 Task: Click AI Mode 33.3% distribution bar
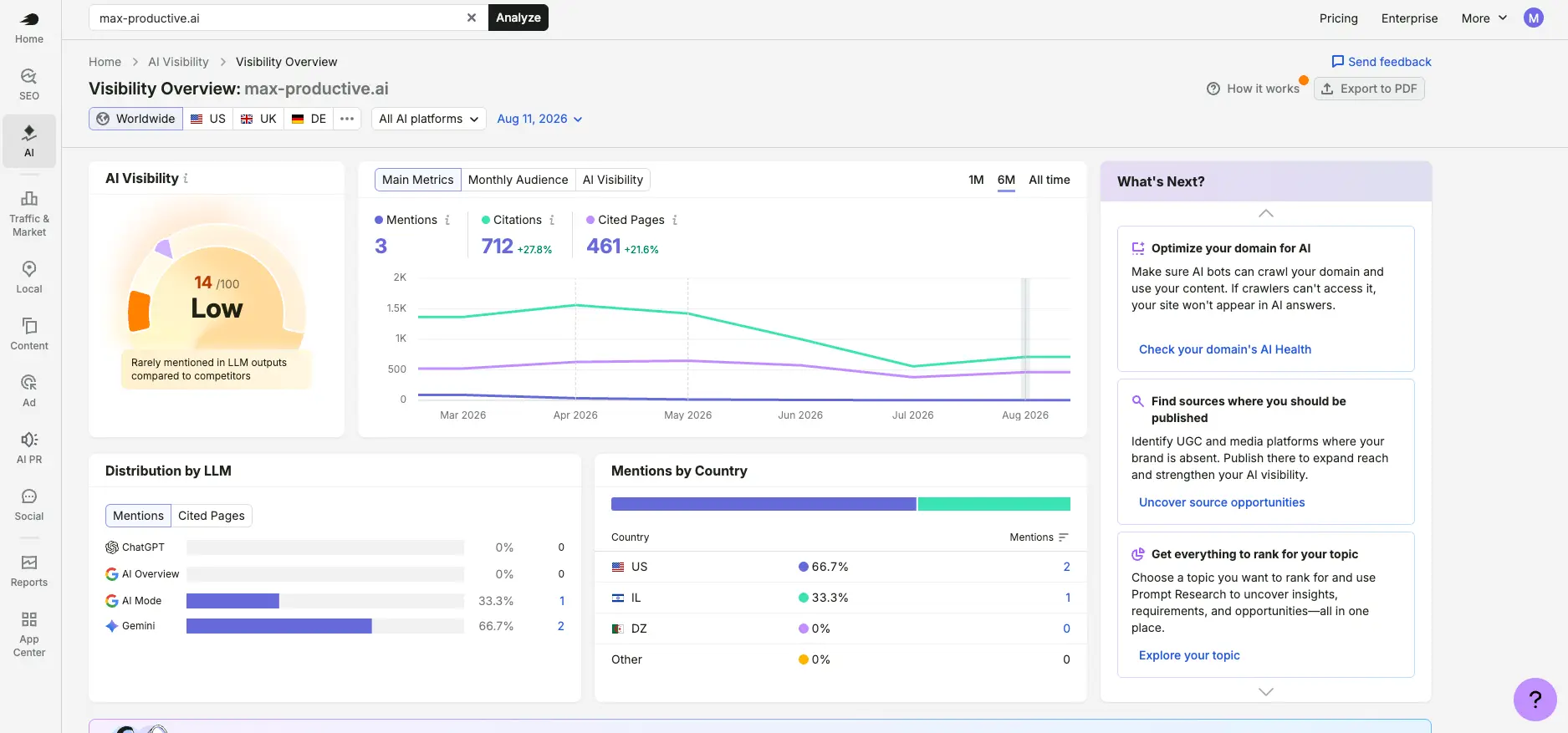point(232,601)
